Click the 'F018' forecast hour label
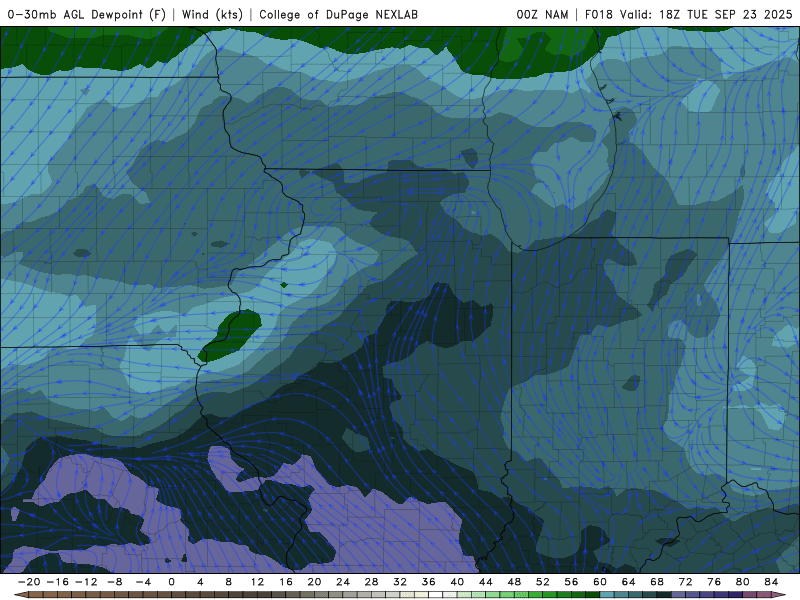 598,14
